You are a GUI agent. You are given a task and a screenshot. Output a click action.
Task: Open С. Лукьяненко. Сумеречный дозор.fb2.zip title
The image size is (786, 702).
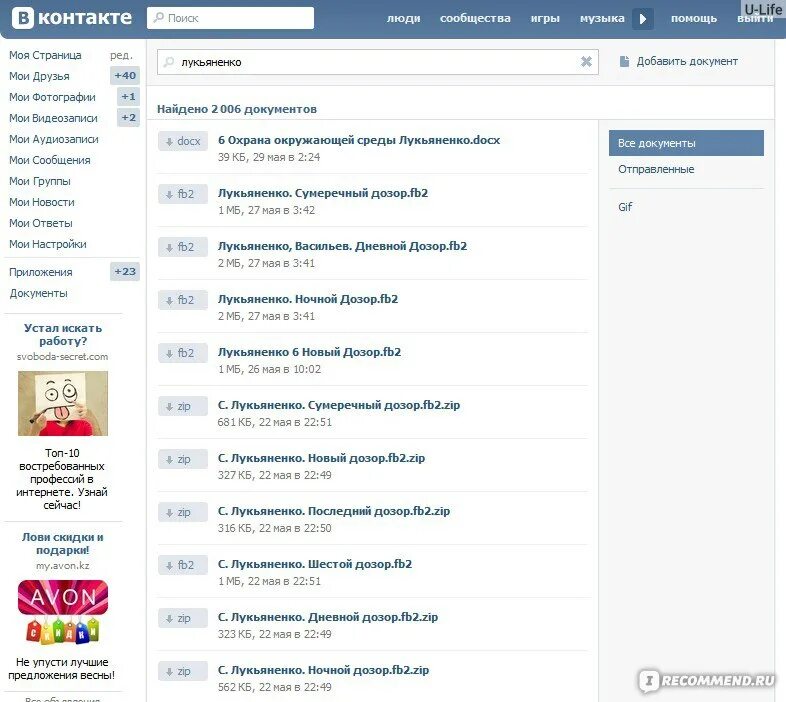[339, 406]
